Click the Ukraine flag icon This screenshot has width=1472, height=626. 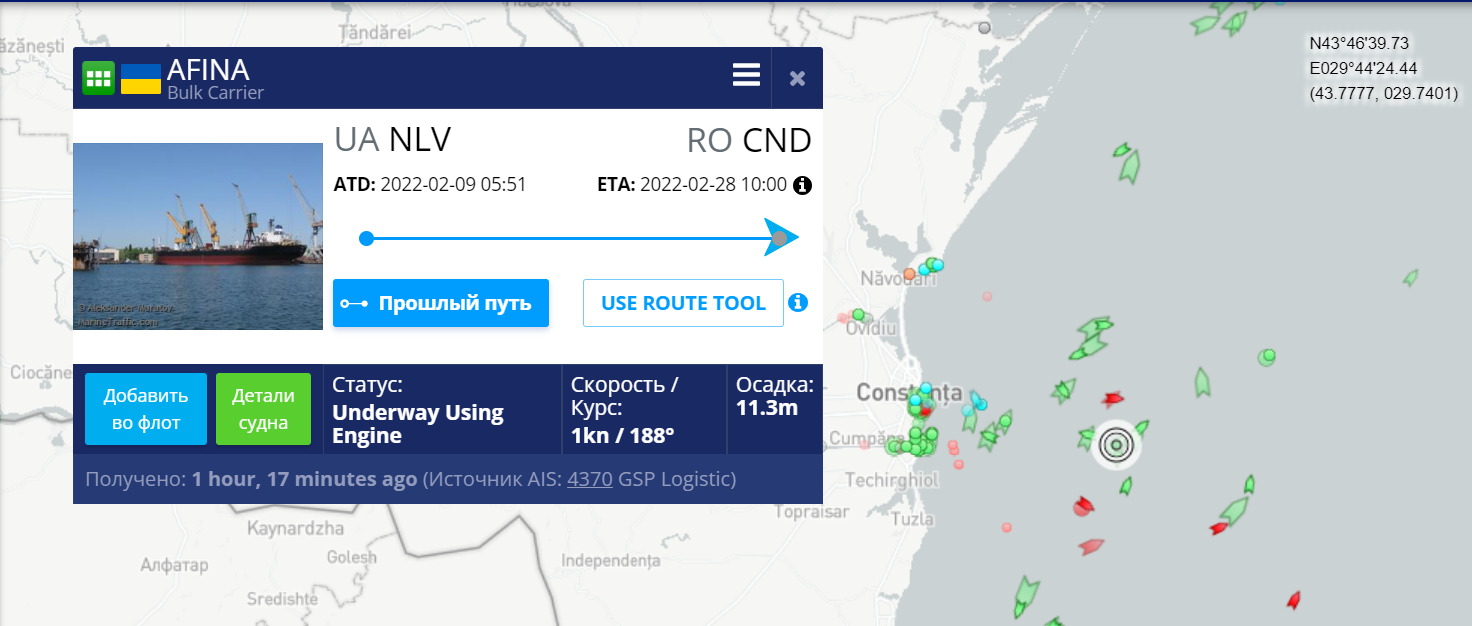(x=141, y=78)
